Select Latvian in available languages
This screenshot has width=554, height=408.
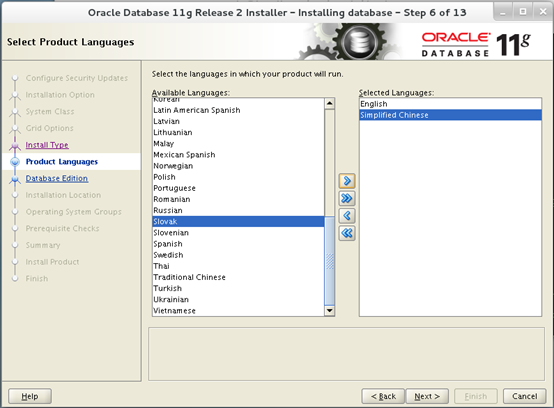point(238,122)
